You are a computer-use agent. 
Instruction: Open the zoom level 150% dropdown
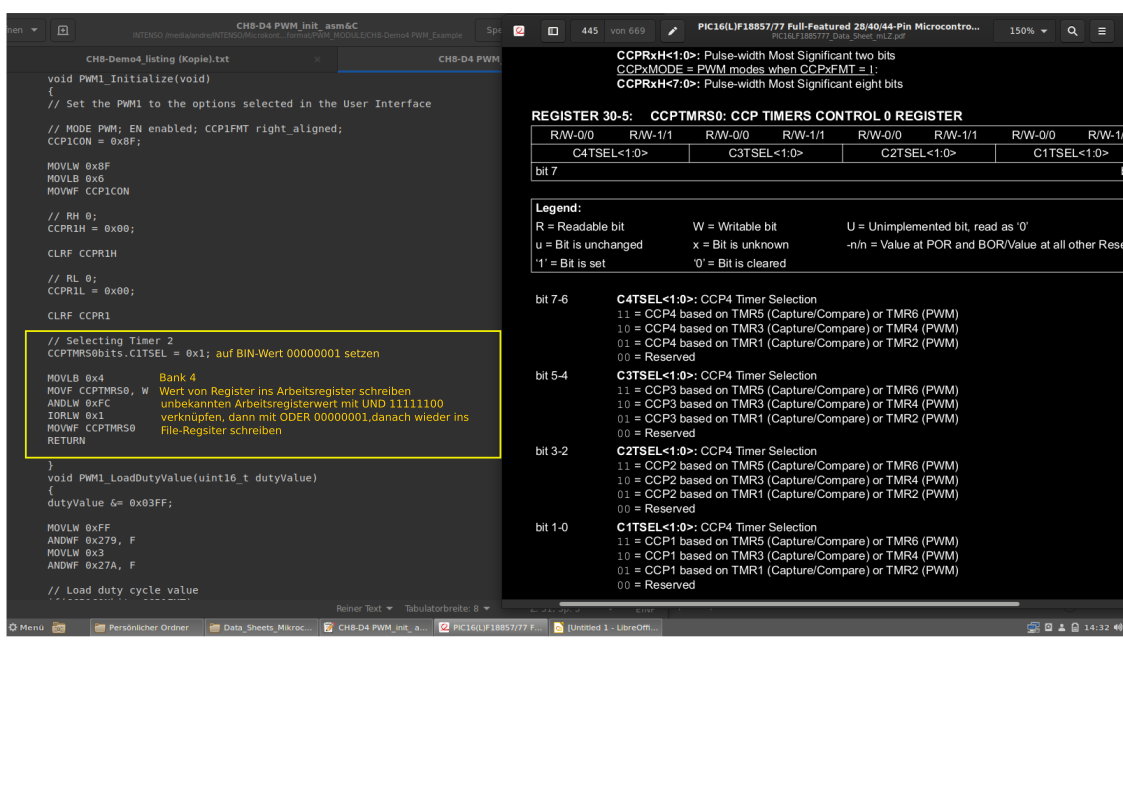(x=1028, y=31)
